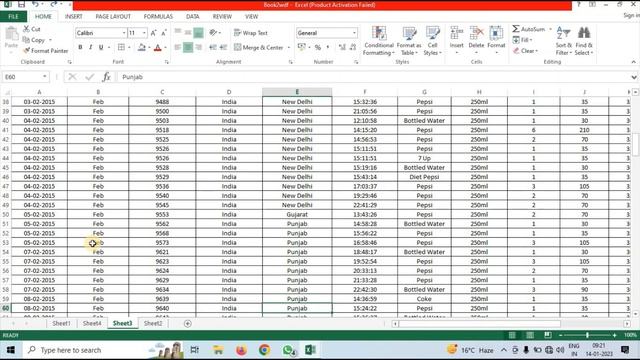Switch to Sheet1 tab
Image resolution: width=640 pixels, height=360 pixels.
pyautogui.click(x=61, y=323)
